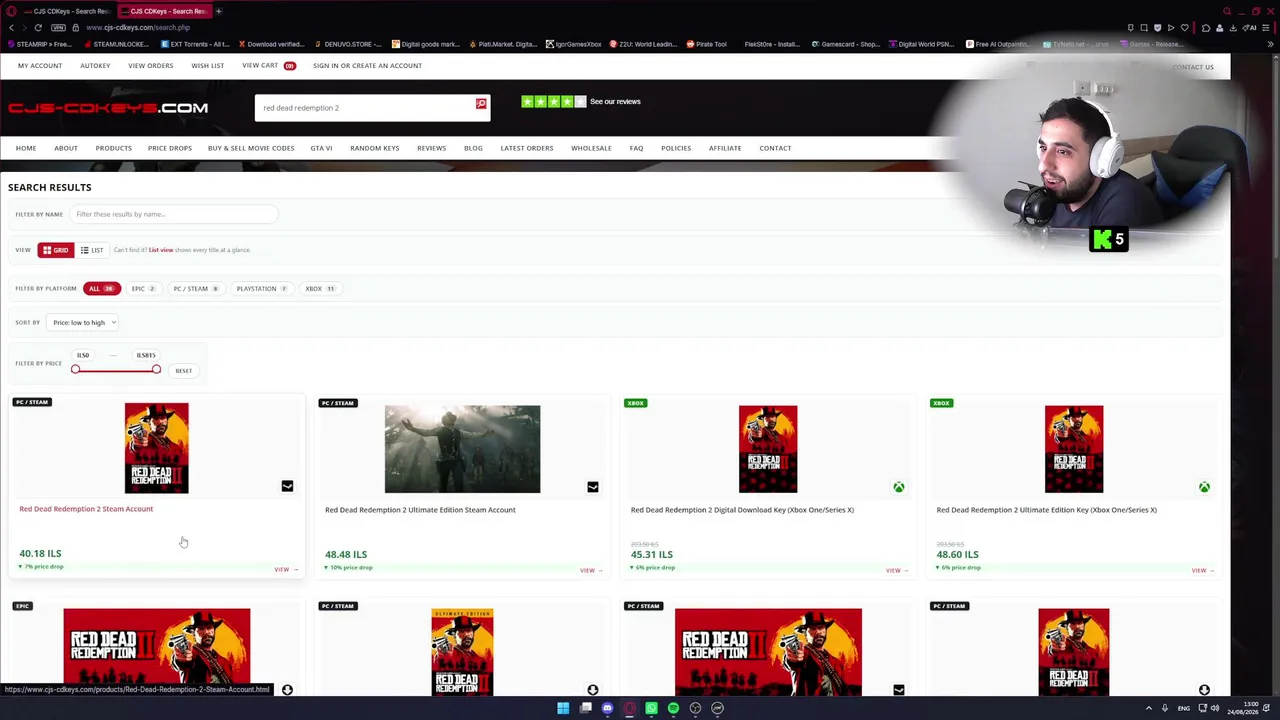Screen dimensions: 1280x720
Task: Click the browser address bar URL
Action: pos(138,28)
